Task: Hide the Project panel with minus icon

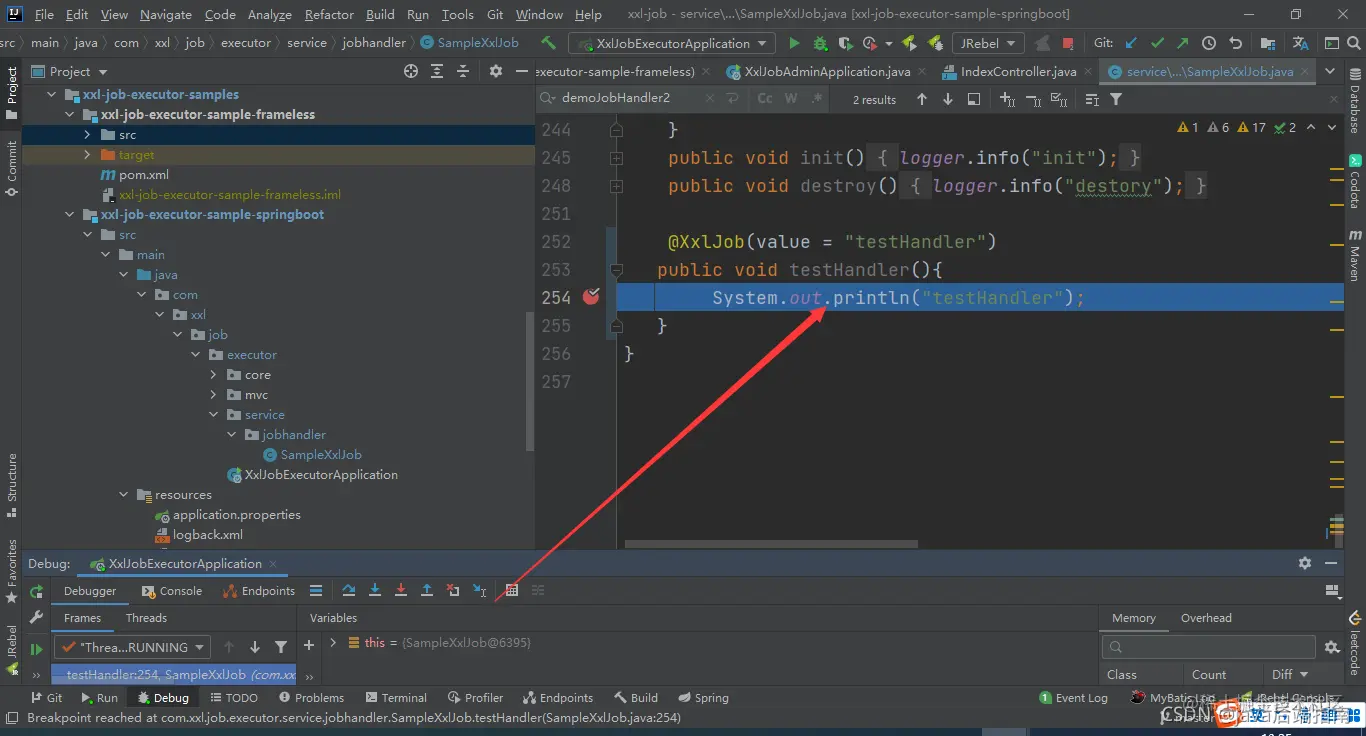Action: (x=521, y=71)
